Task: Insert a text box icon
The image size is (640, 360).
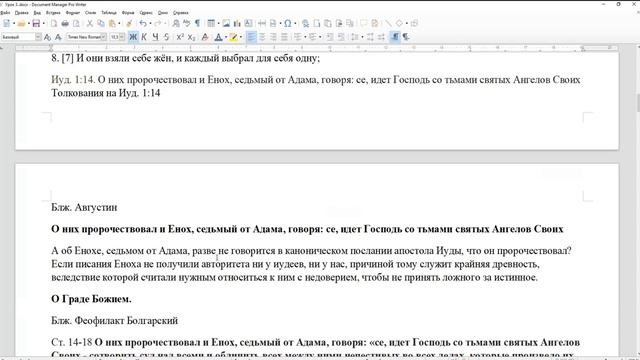Action: pos(248,23)
